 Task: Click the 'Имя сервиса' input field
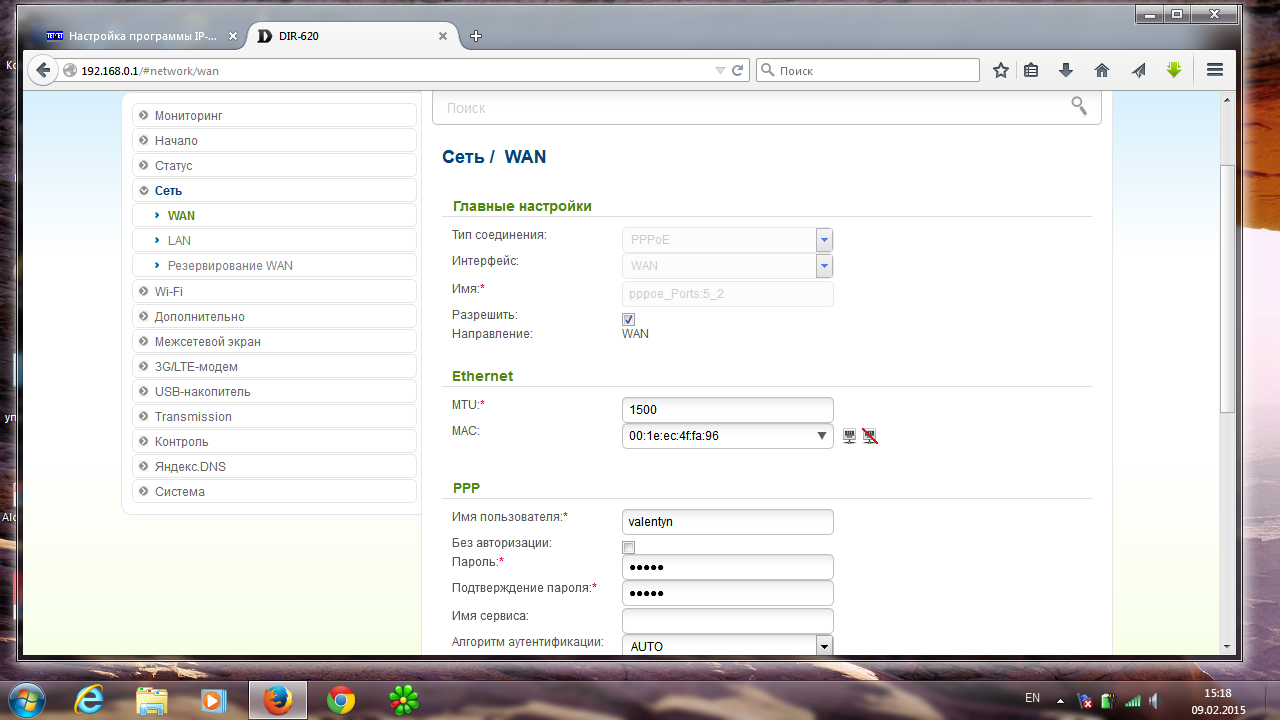728,621
